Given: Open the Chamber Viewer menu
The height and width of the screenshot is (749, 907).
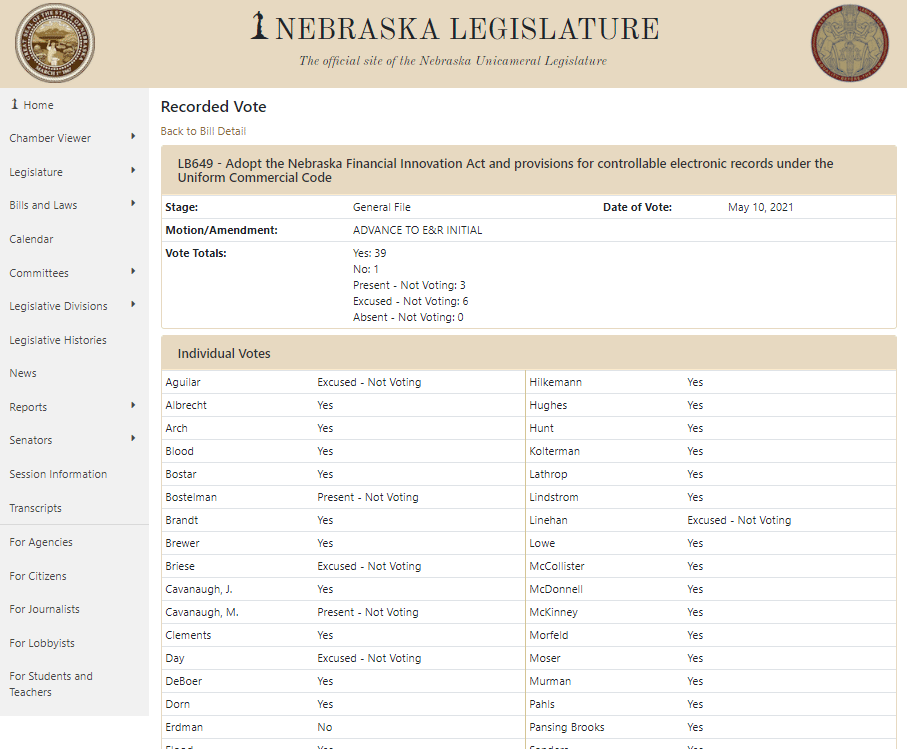Looking at the screenshot, I should pos(50,138).
